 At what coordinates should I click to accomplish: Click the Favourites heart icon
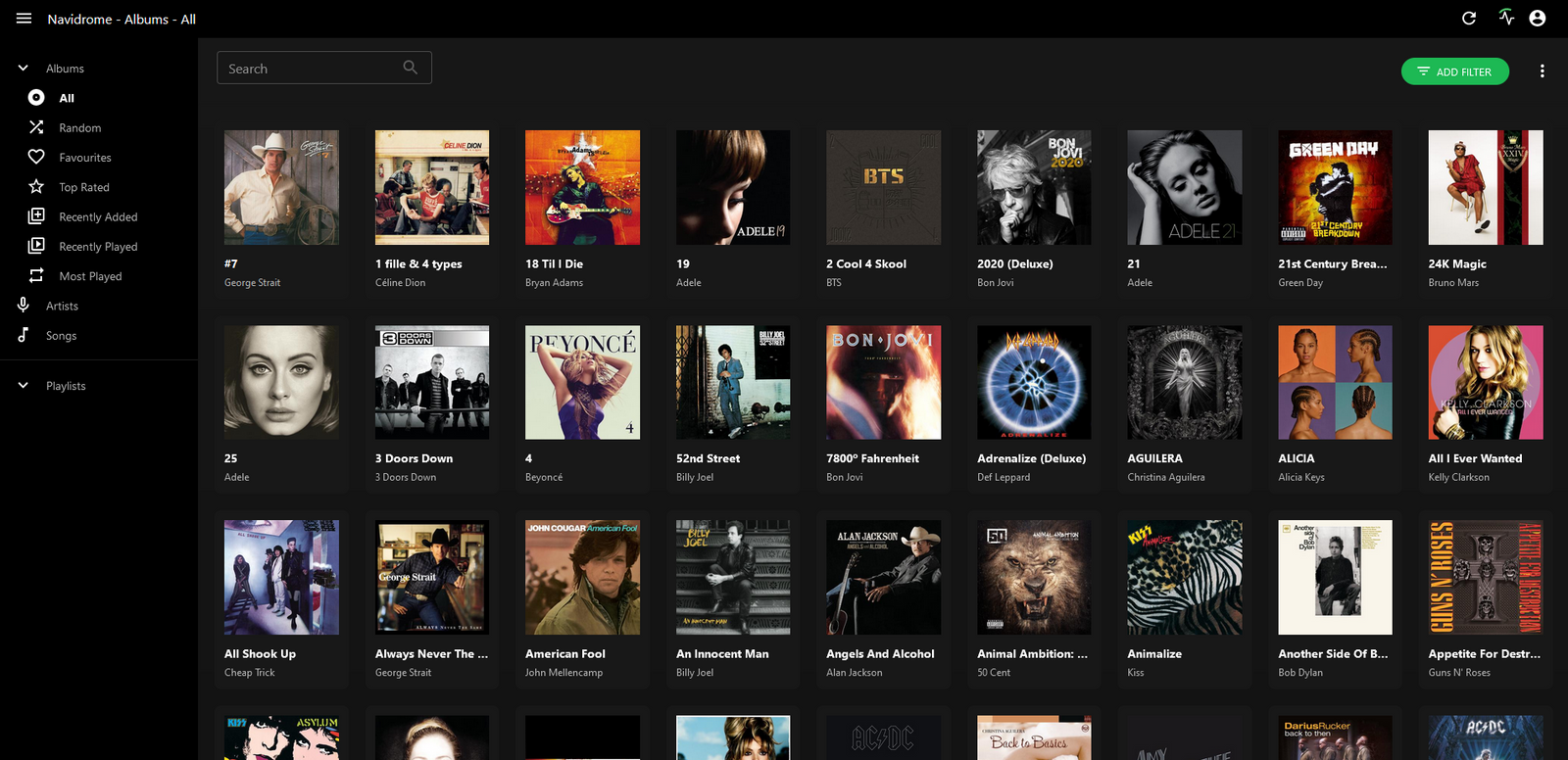click(36, 157)
